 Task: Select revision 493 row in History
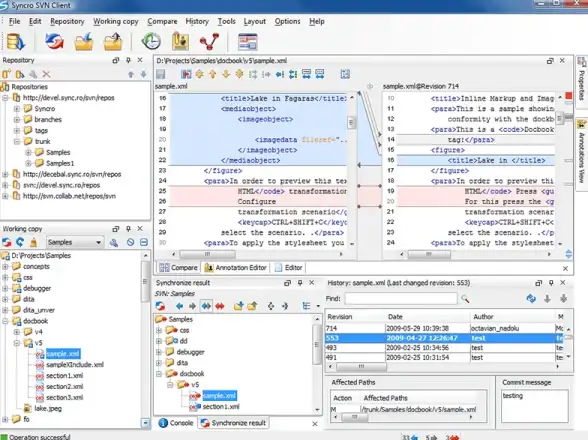point(444,348)
